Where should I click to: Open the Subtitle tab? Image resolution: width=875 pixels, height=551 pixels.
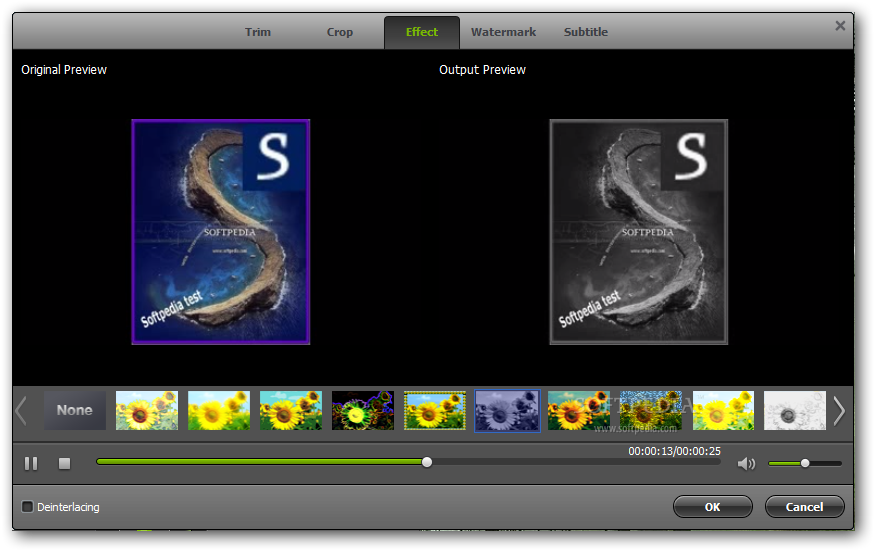[585, 32]
